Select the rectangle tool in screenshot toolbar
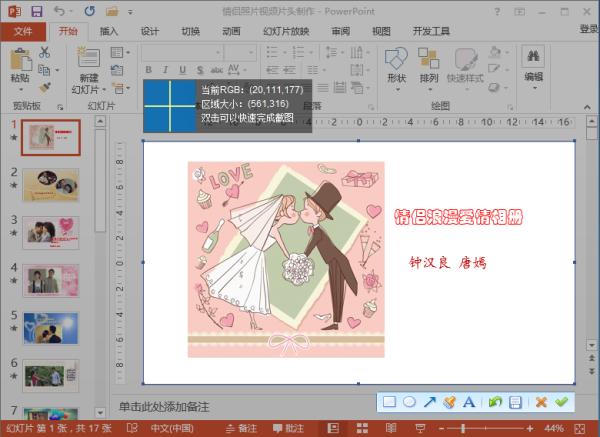This screenshot has height=437, width=600. [x=390, y=402]
